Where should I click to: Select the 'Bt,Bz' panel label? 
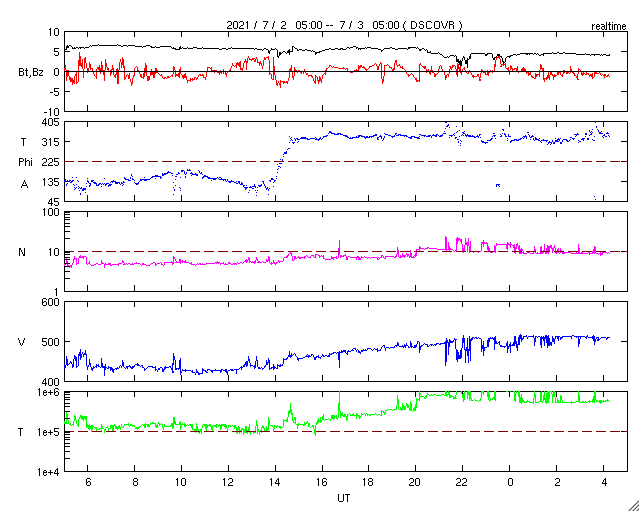(31, 74)
